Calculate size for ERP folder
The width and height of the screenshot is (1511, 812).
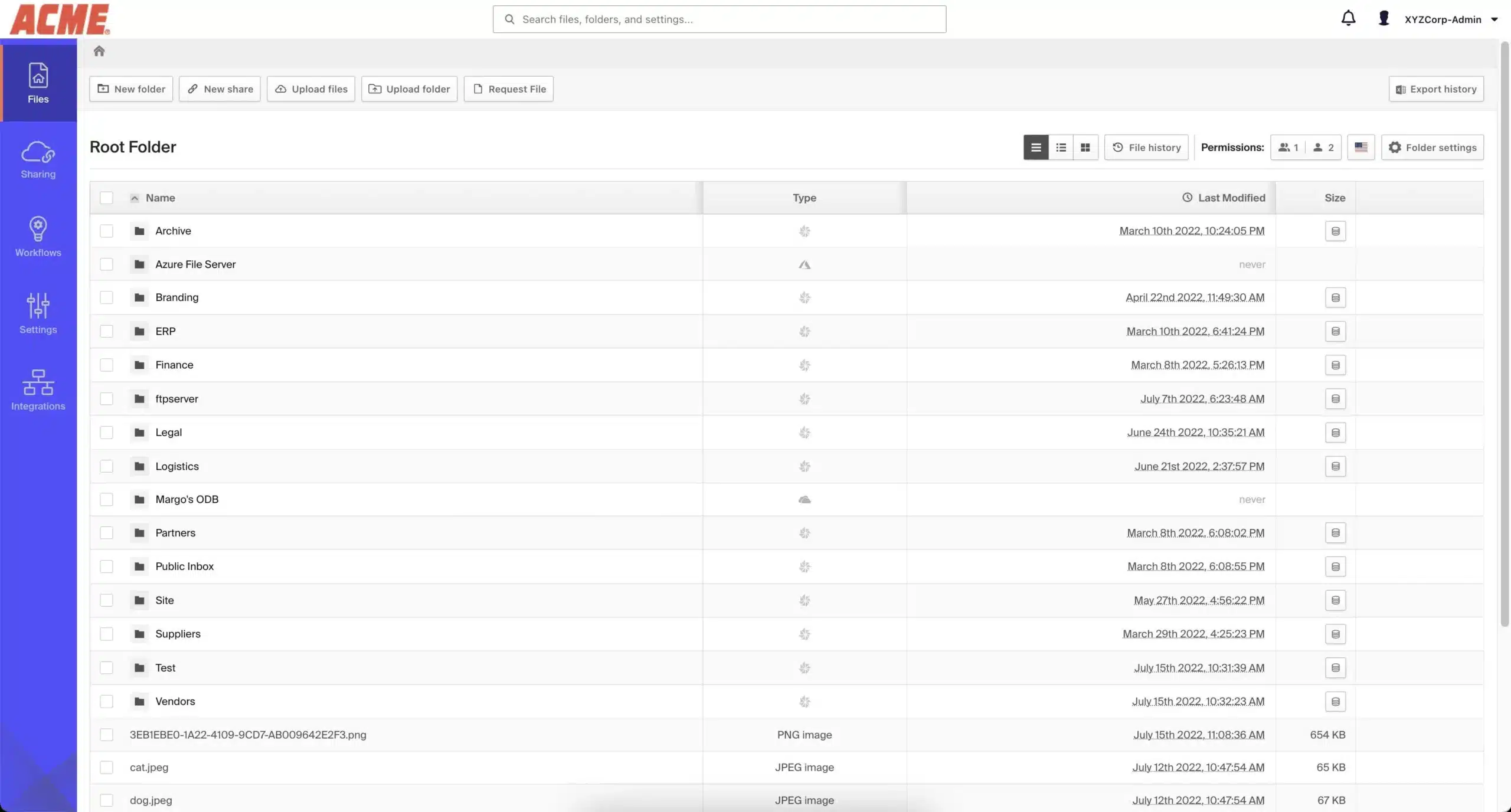[1335, 331]
